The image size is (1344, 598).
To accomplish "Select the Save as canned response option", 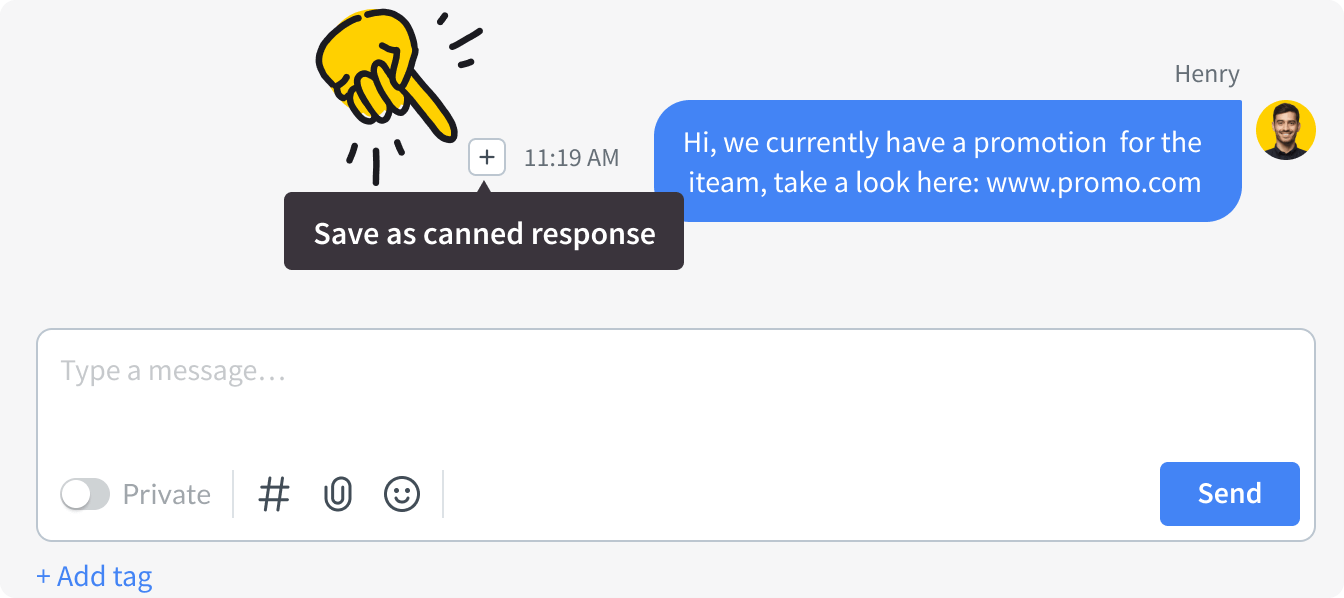I will coord(484,233).
